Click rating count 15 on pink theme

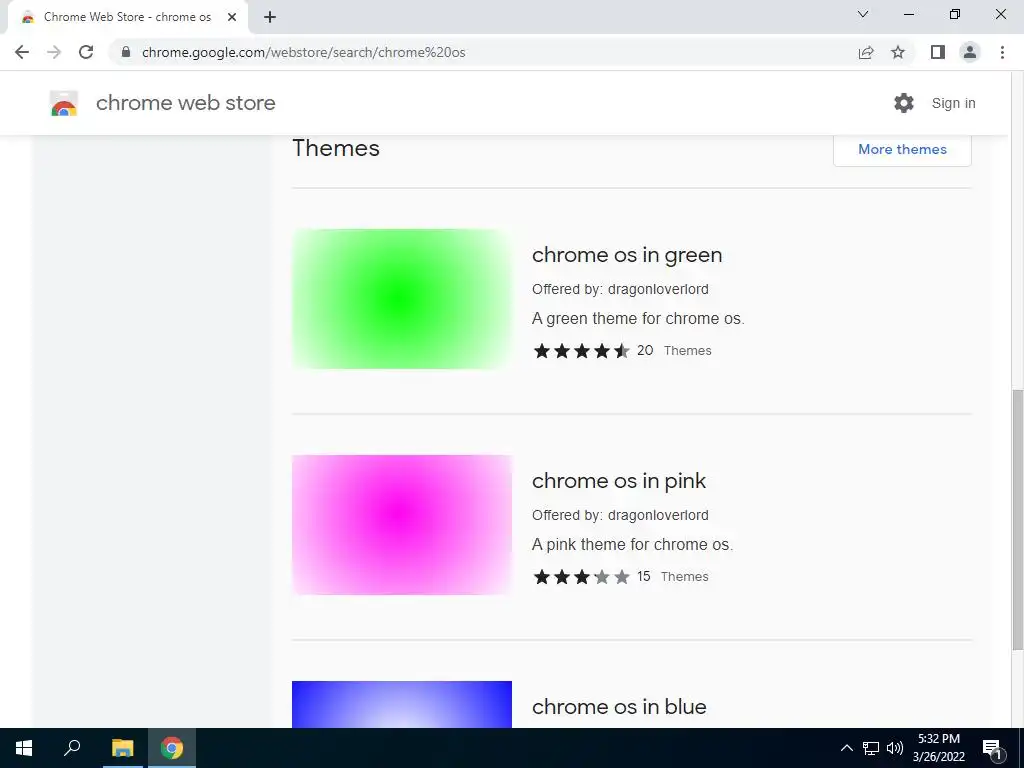pyautogui.click(x=643, y=577)
